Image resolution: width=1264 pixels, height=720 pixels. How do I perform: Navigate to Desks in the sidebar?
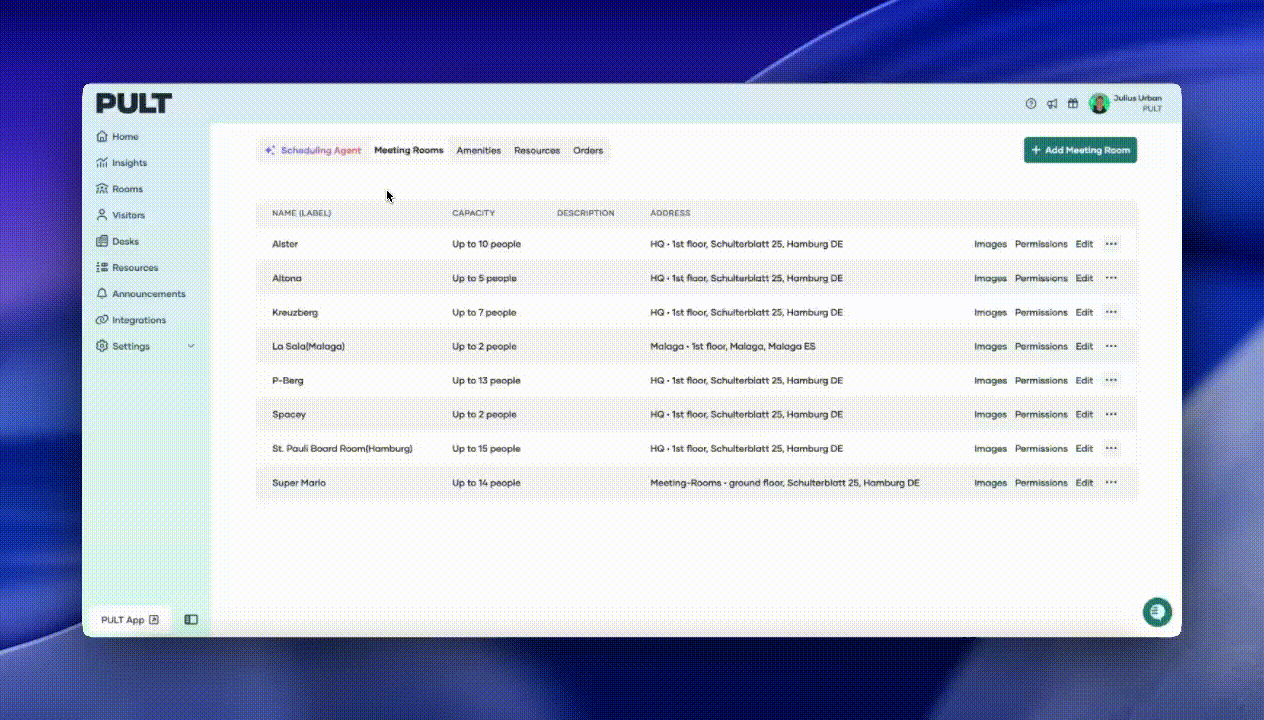[x=124, y=241]
